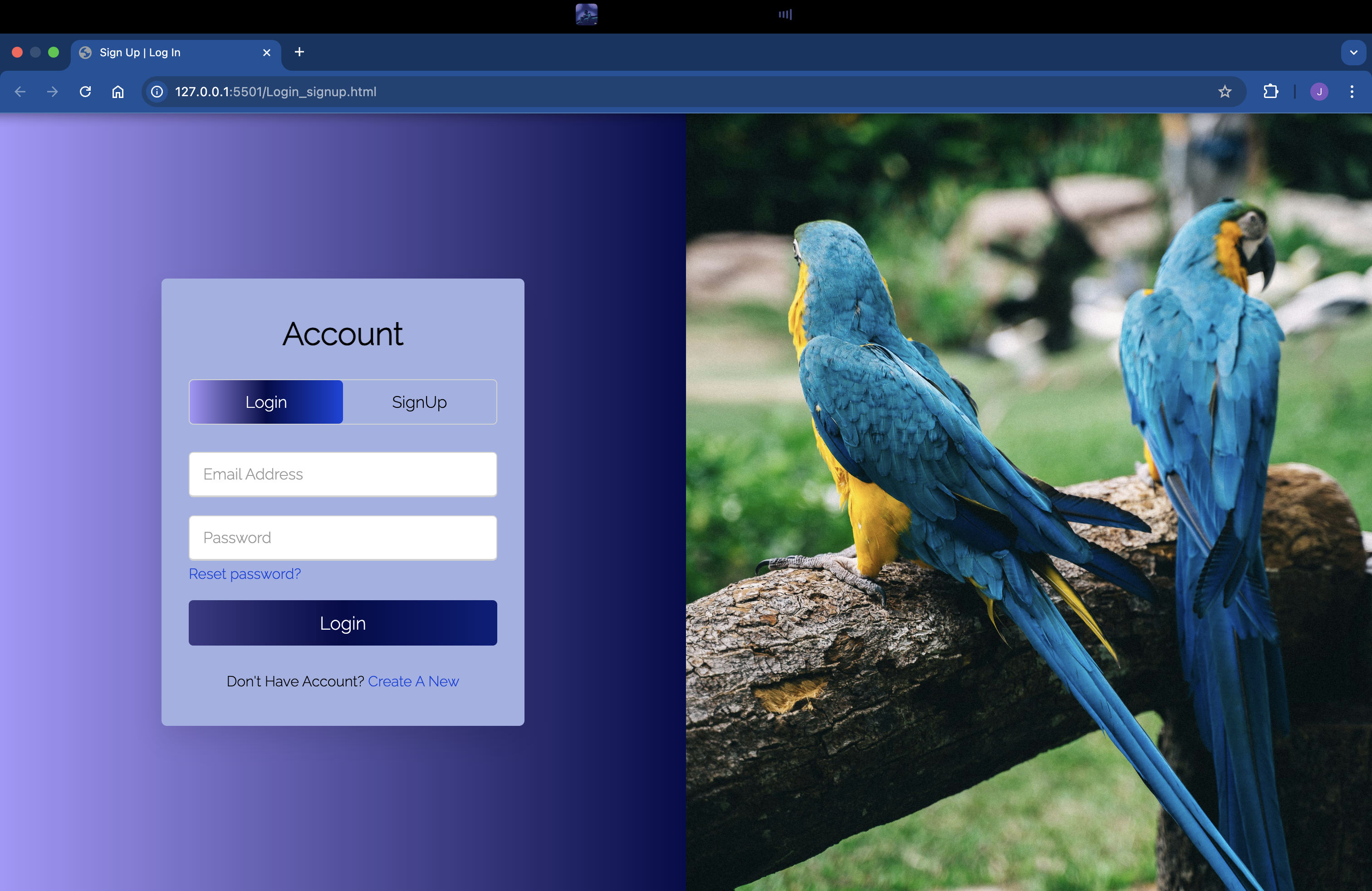This screenshot has height=891, width=1372.
Task: Switch to the Login toggle tab
Action: (x=266, y=401)
